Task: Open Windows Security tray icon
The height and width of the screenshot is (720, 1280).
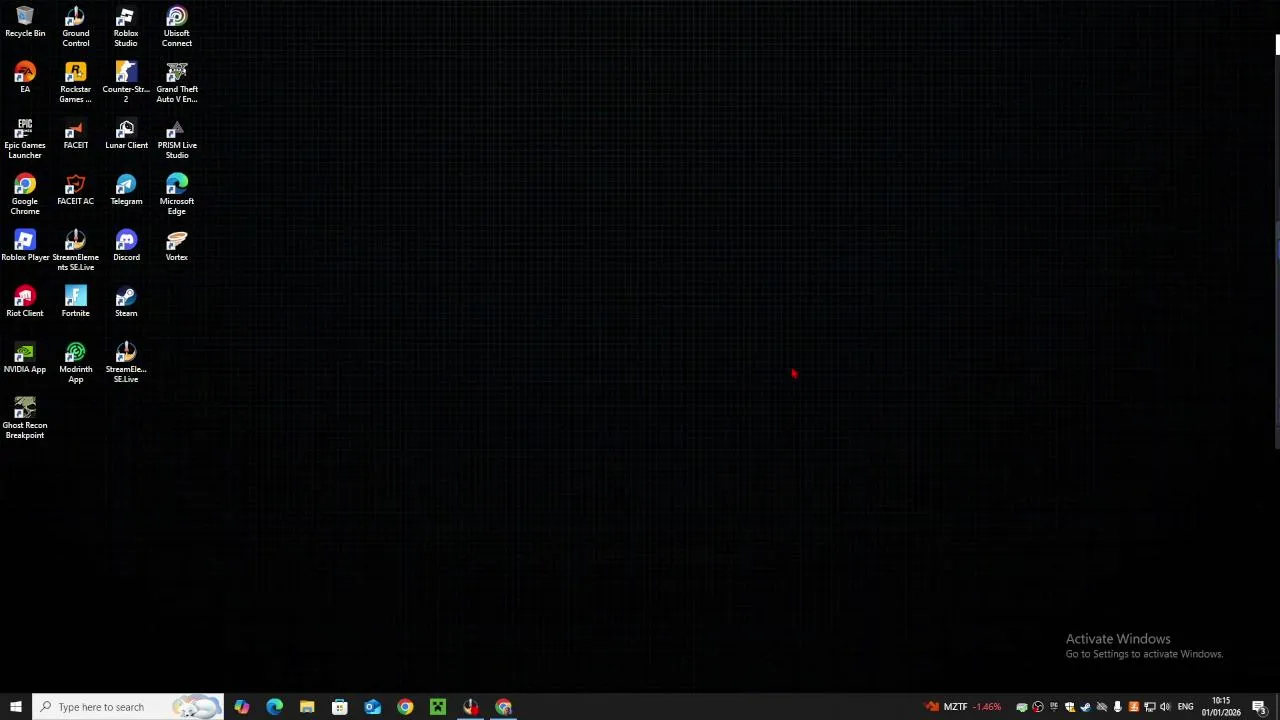Action: click(1070, 707)
